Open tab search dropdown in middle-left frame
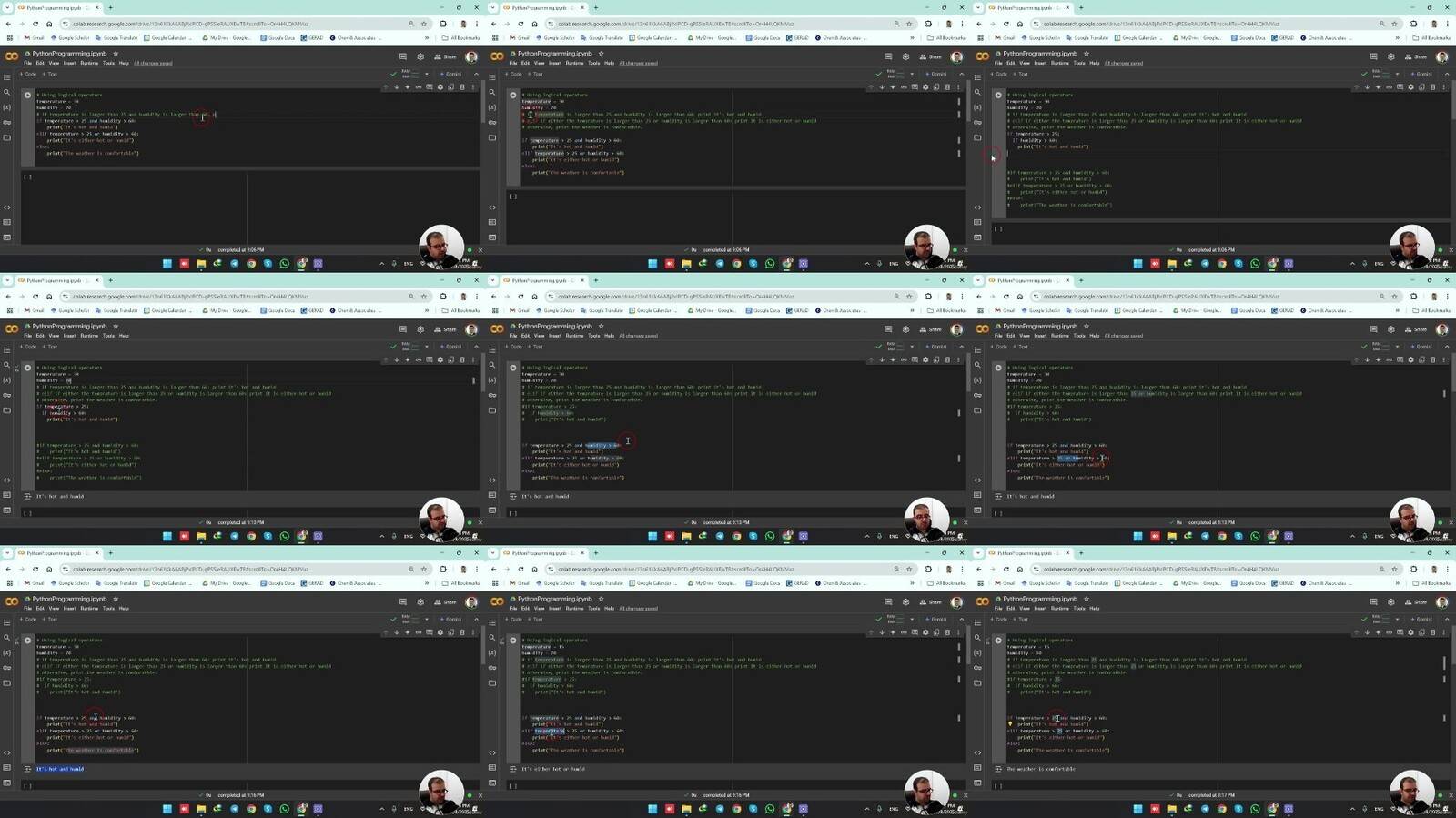The image size is (1456, 818). click(7, 280)
